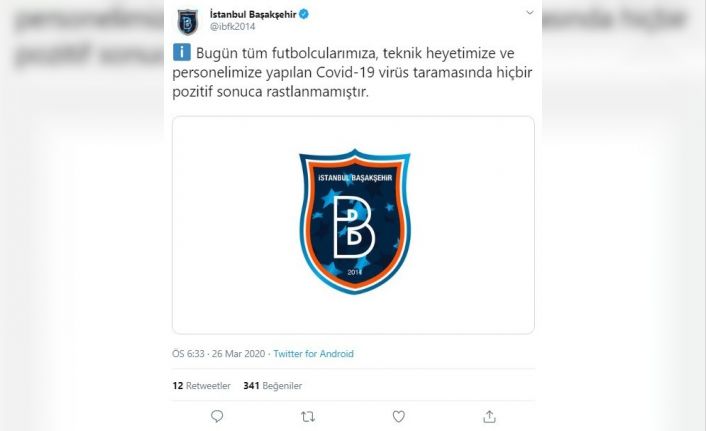
Task: Click the İstanbul Başakşehir profile avatar
Action: 188,22
